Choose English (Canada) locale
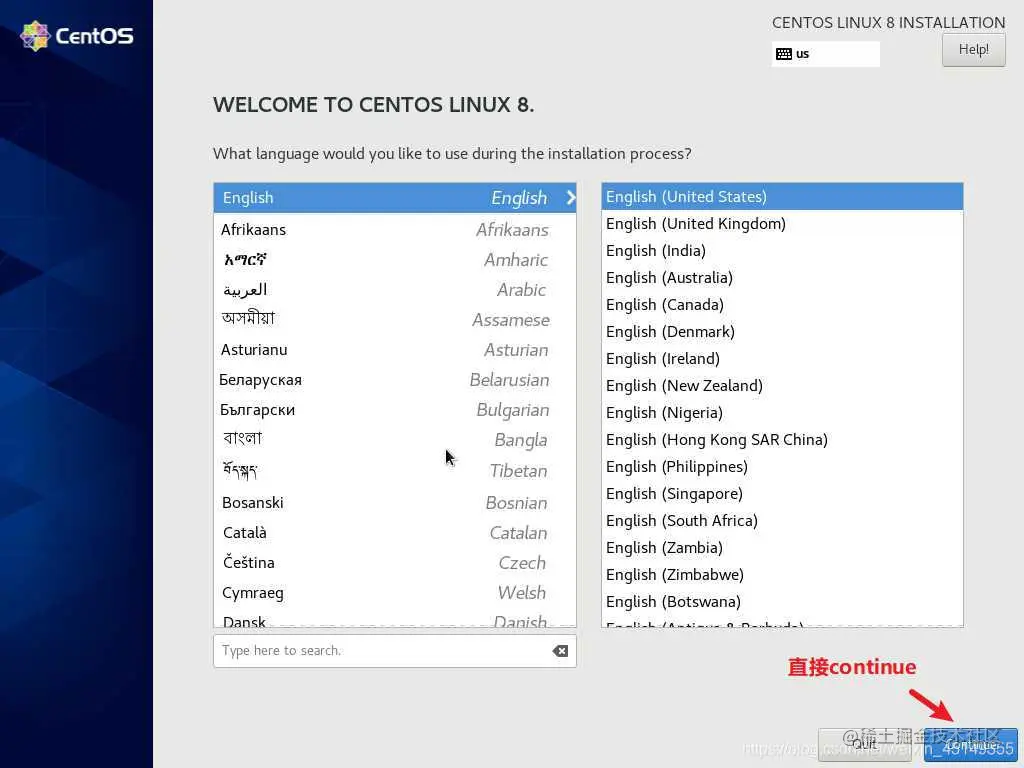The width and height of the screenshot is (1024, 768). 782,305
